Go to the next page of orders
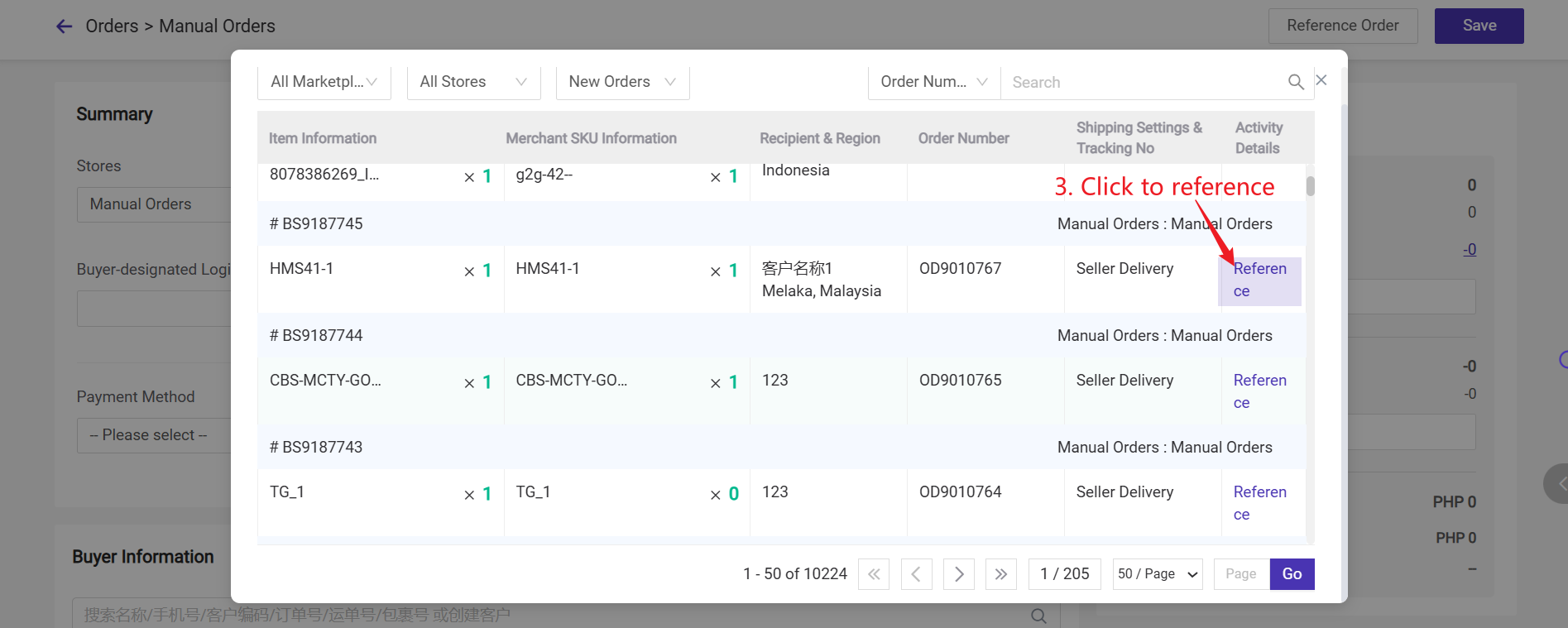The width and height of the screenshot is (1568, 628). 959,574
